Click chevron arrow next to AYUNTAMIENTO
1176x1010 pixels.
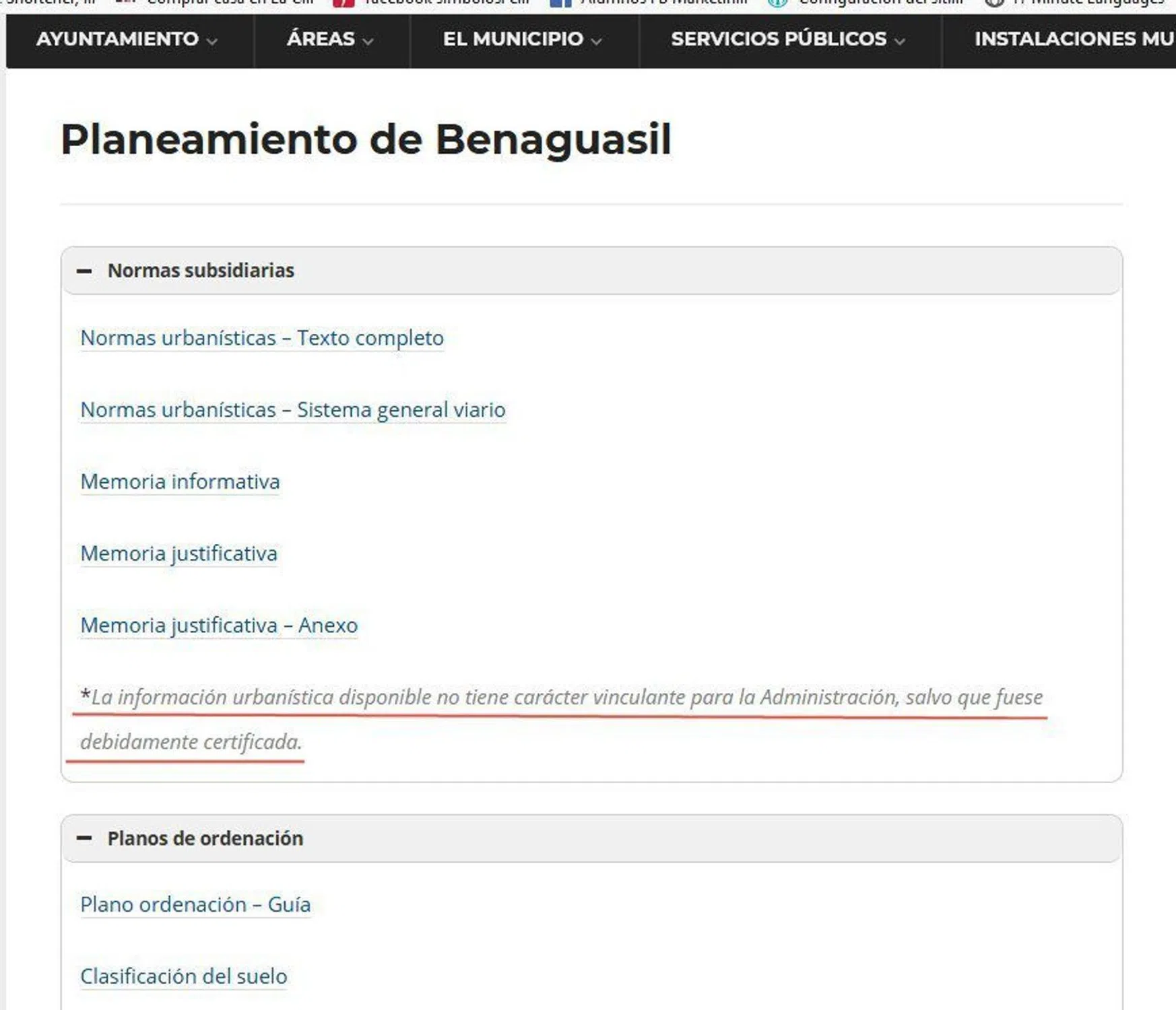(x=212, y=41)
